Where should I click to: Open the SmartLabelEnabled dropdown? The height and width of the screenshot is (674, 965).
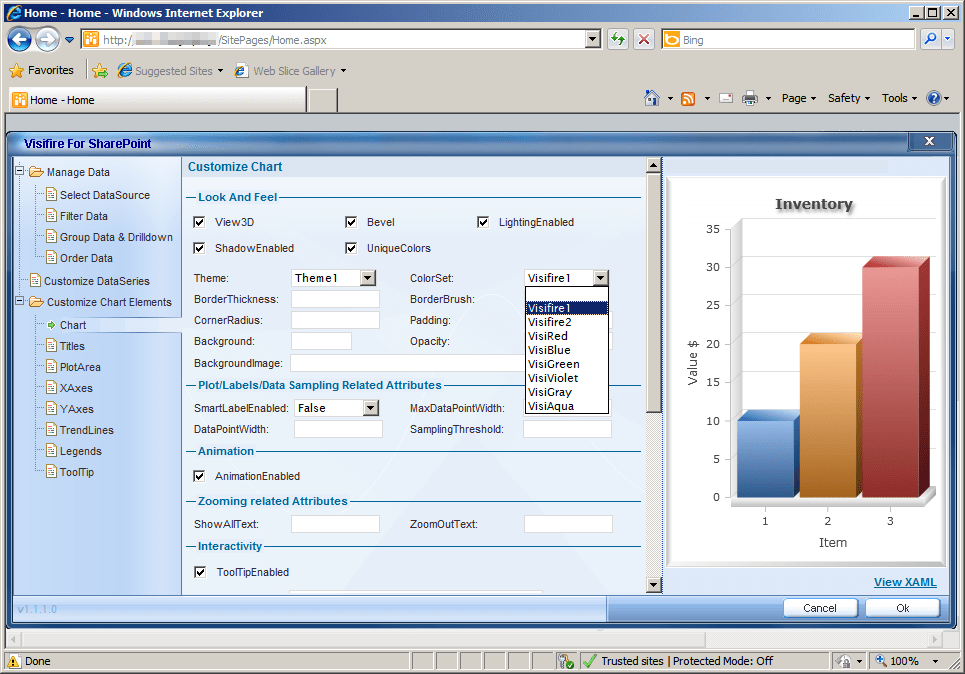(x=370, y=407)
